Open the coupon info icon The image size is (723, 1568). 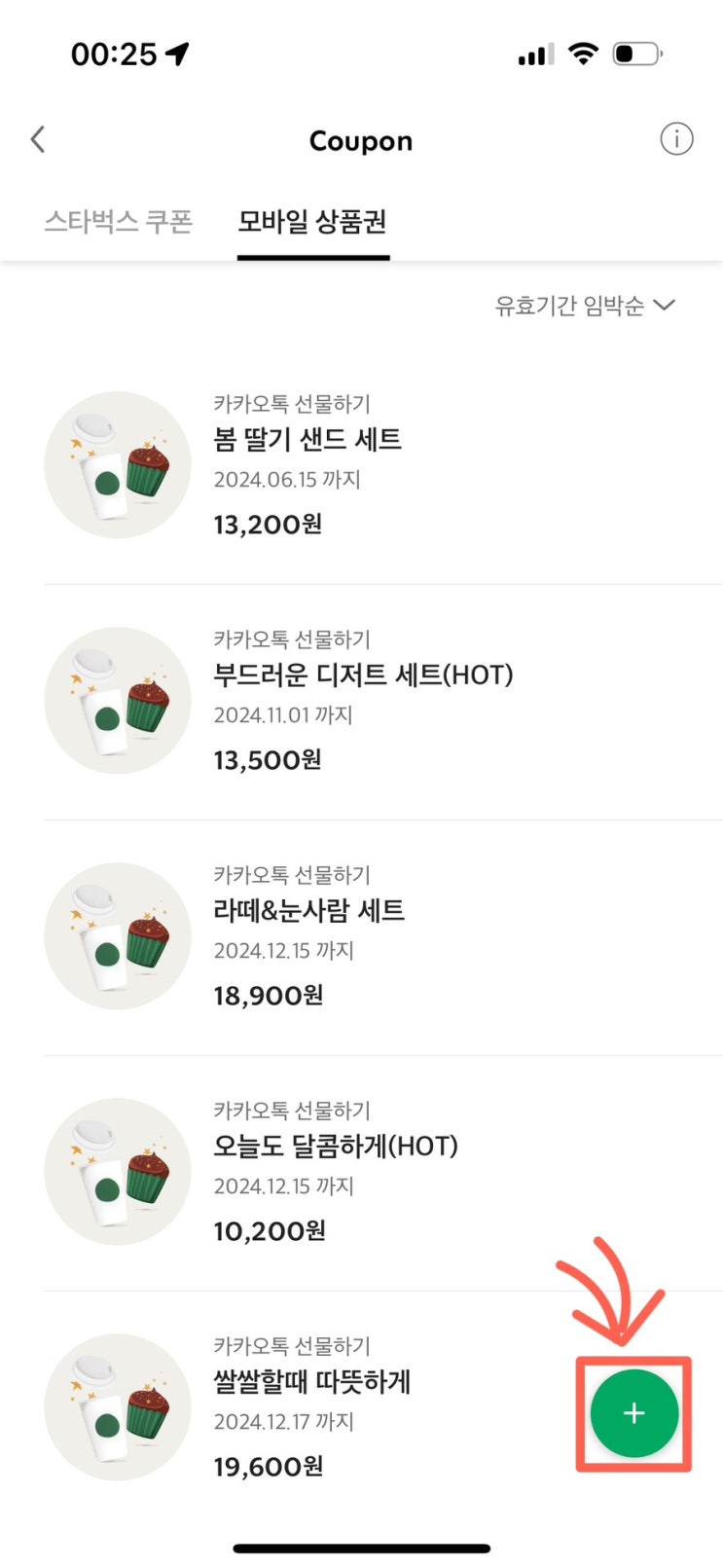pyautogui.click(x=676, y=139)
